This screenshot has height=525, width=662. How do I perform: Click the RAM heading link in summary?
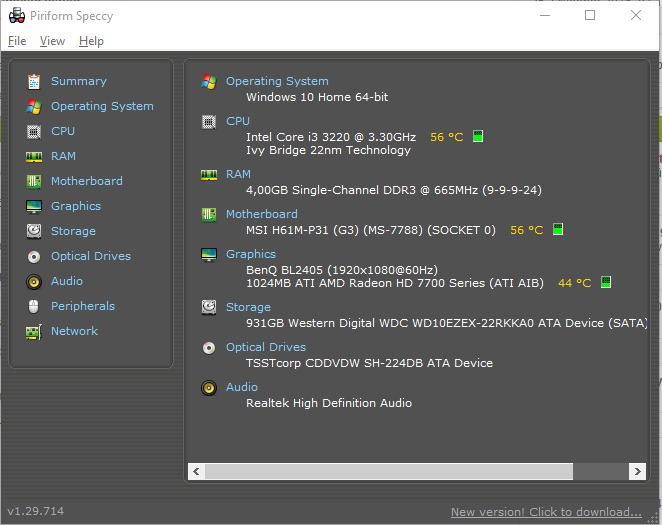click(239, 174)
